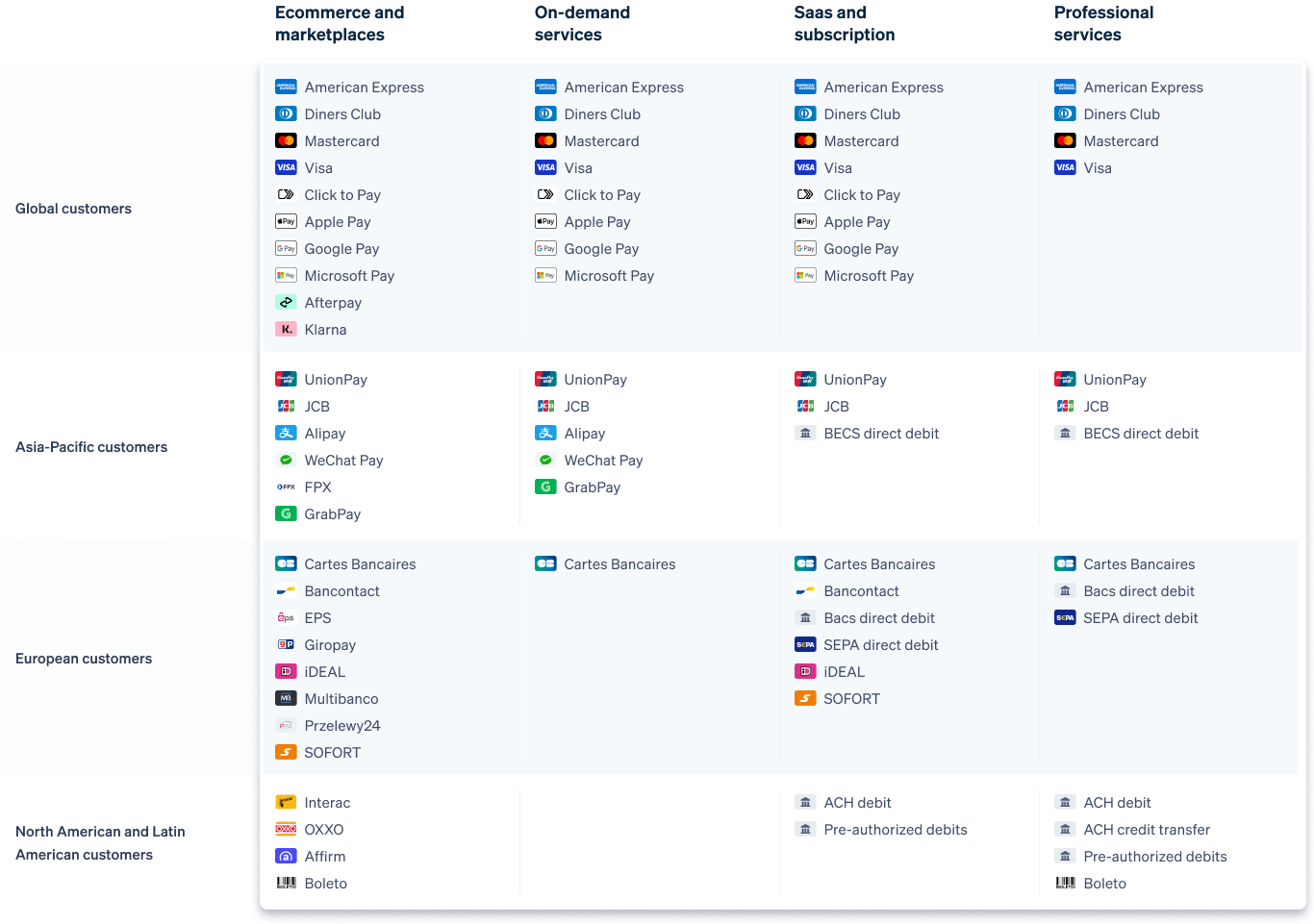The height and width of the screenshot is (924, 1314).
Task: Click the SEPA direct debit icon in Professional column
Action: point(1065,617)
